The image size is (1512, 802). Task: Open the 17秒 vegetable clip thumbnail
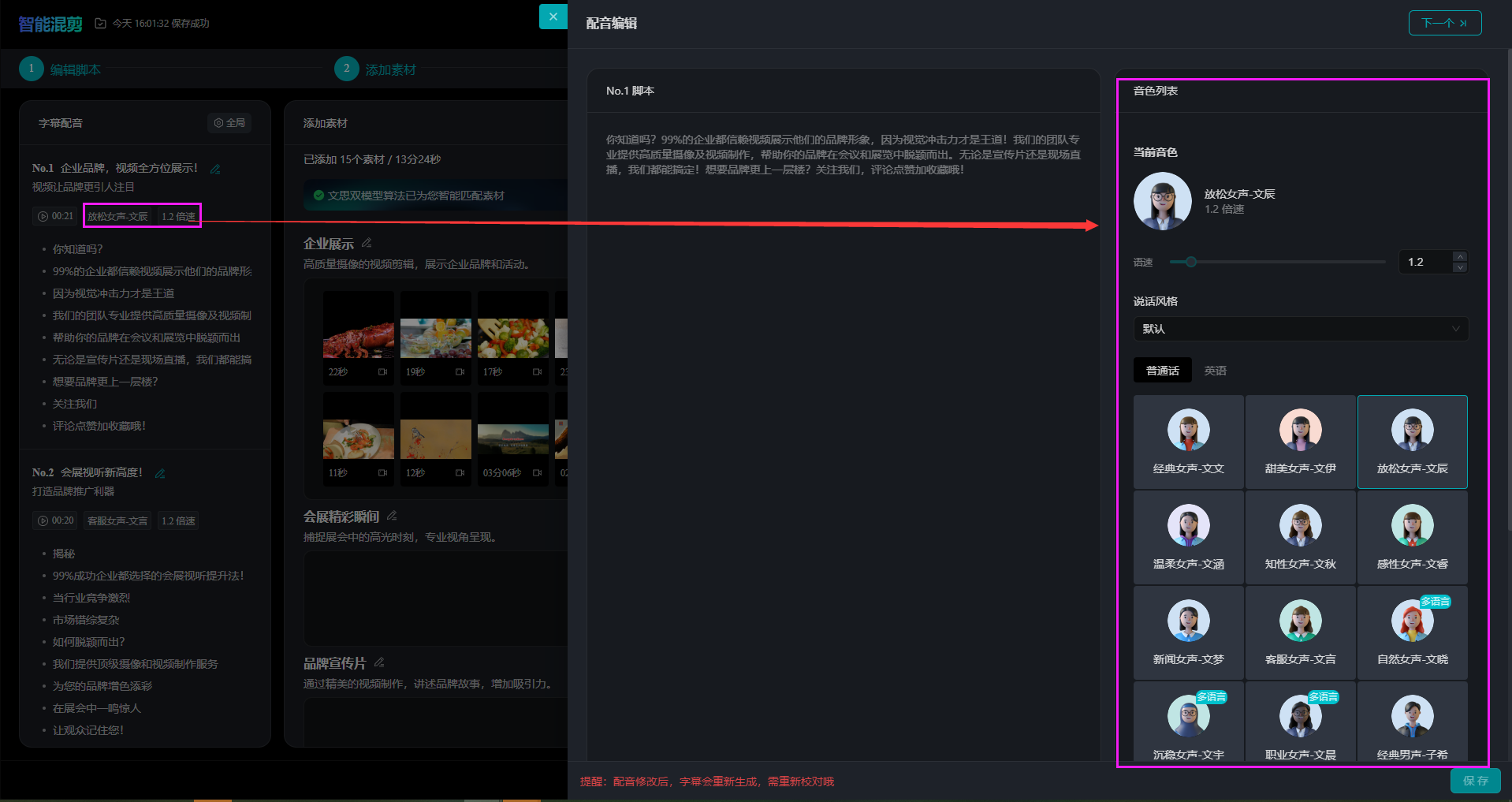512,338
